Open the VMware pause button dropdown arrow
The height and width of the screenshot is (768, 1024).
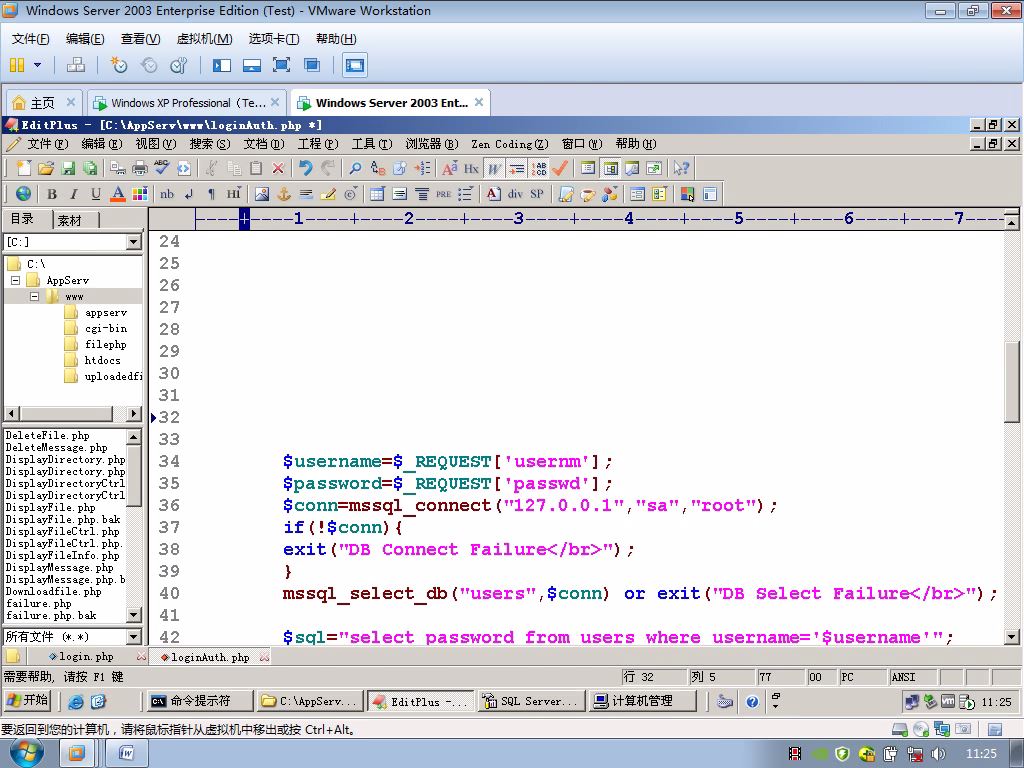pos(37,65)
